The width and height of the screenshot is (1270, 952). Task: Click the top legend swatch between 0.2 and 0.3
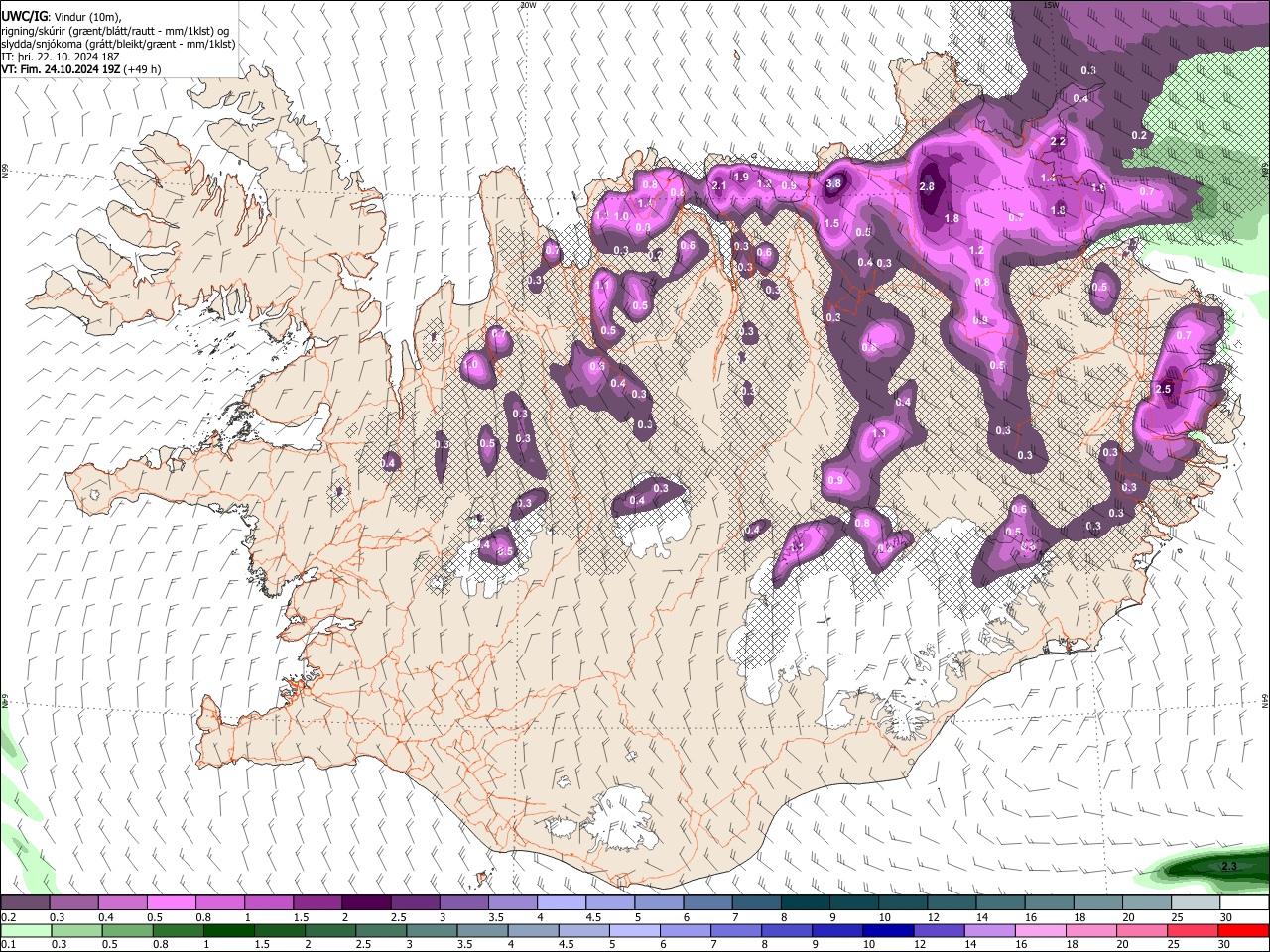point(25,903)
